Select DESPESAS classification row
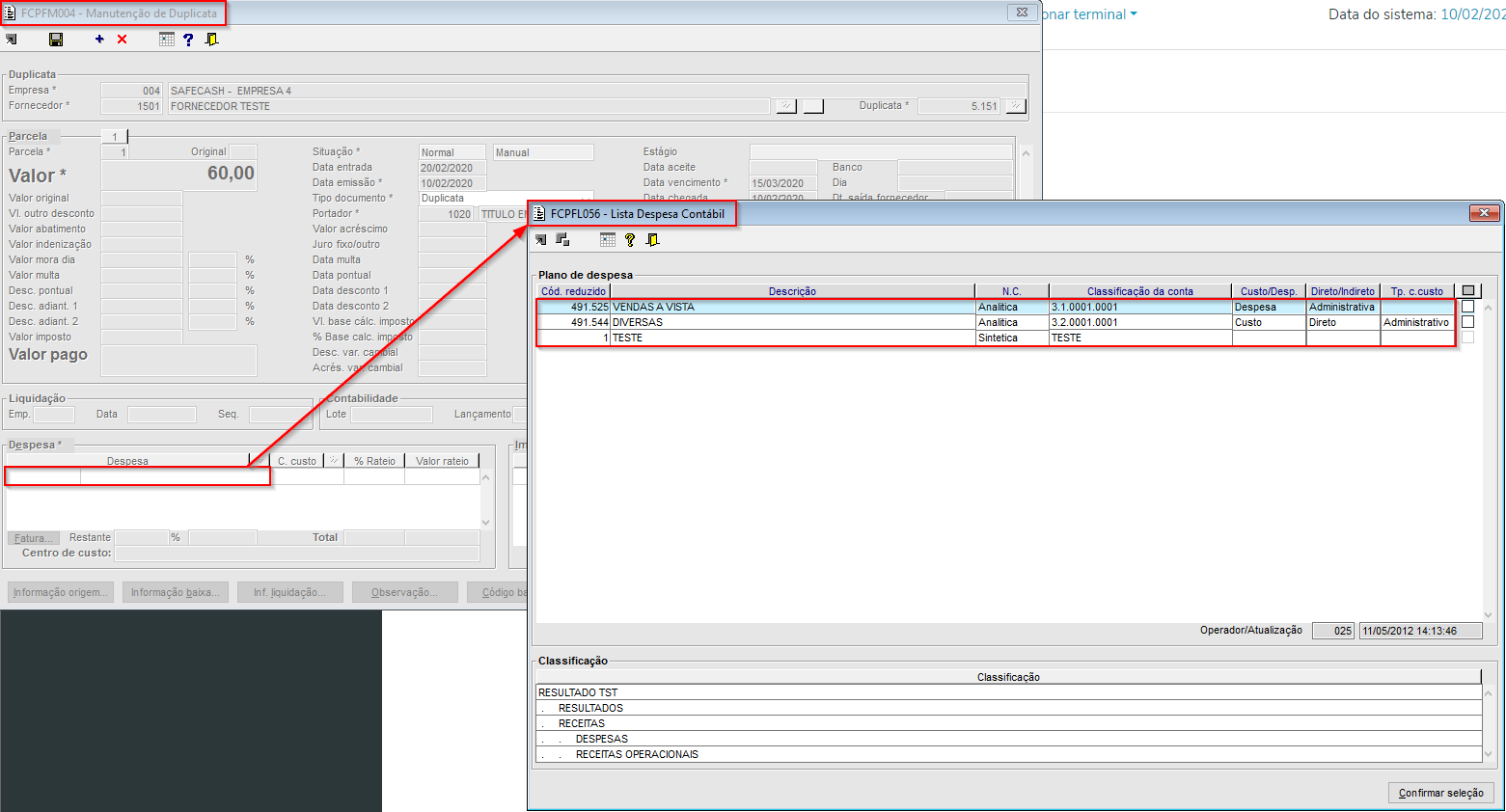Viewport: 1506px width, 812px height. [x=1008, y=739]
